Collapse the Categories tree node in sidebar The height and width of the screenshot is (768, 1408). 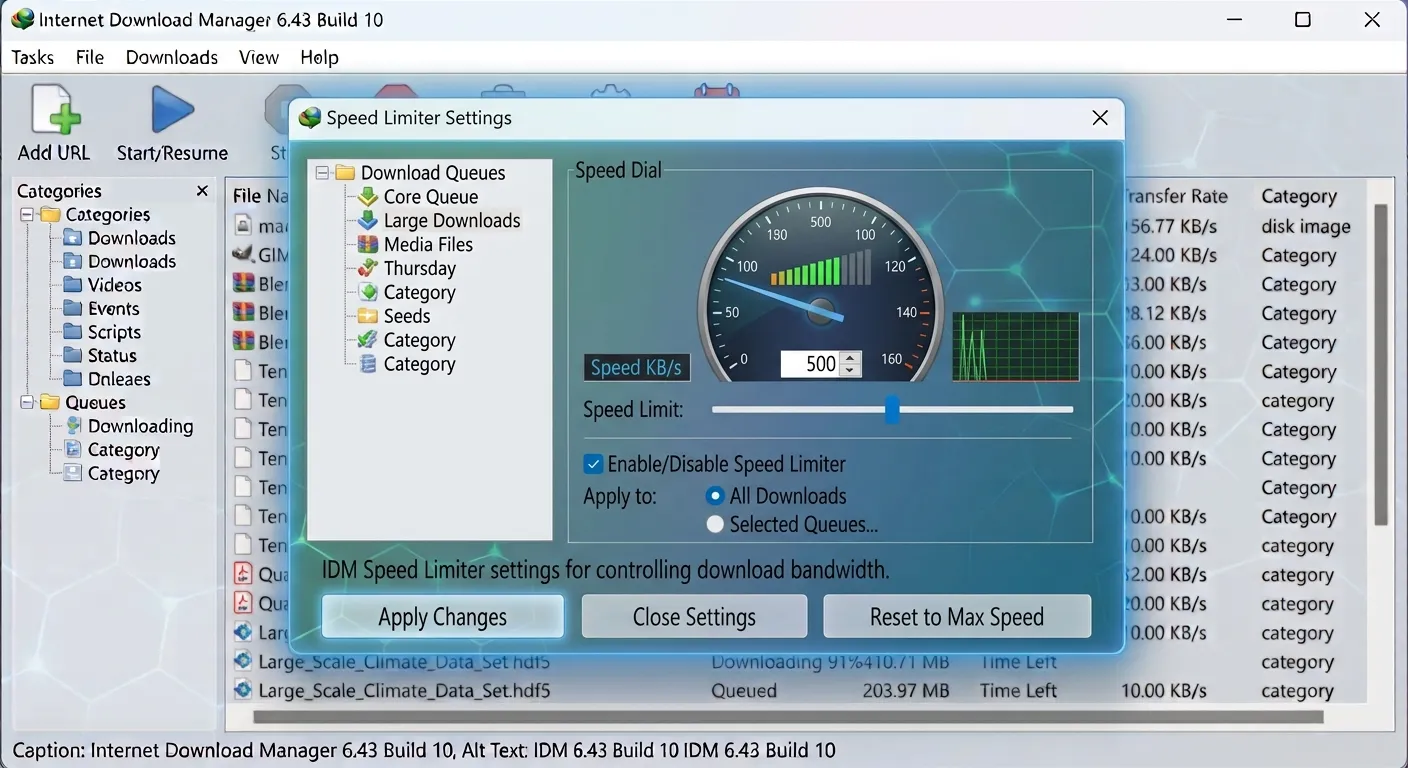(26, 215)
